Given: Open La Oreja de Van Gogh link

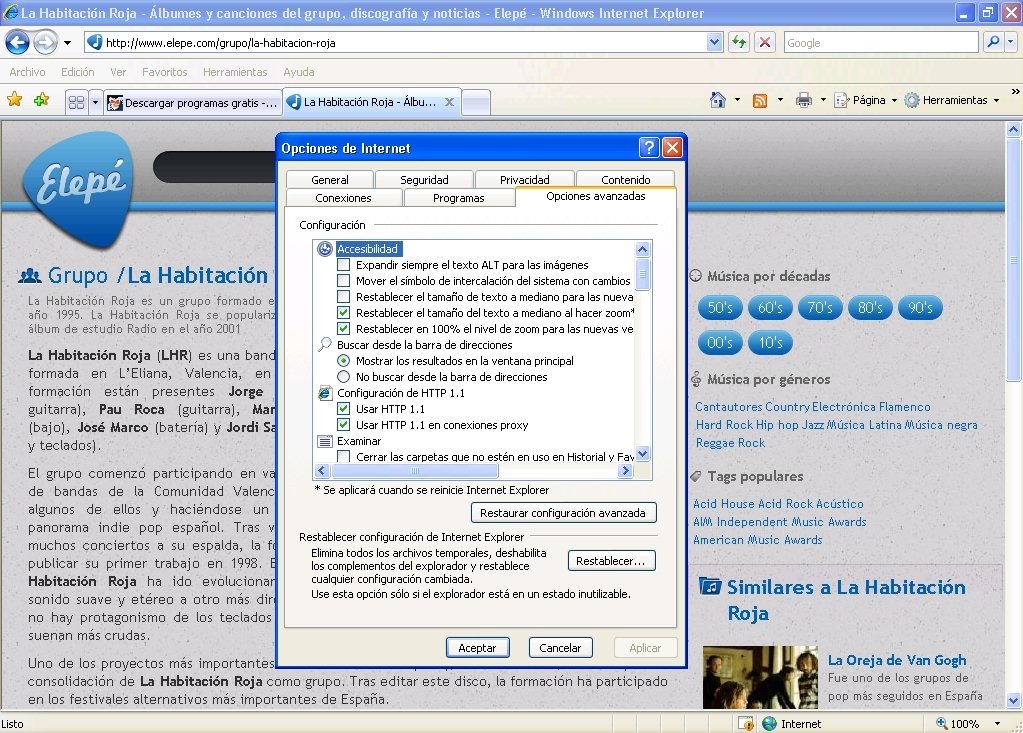Looking at the screenshot, I should pos(897,660).
